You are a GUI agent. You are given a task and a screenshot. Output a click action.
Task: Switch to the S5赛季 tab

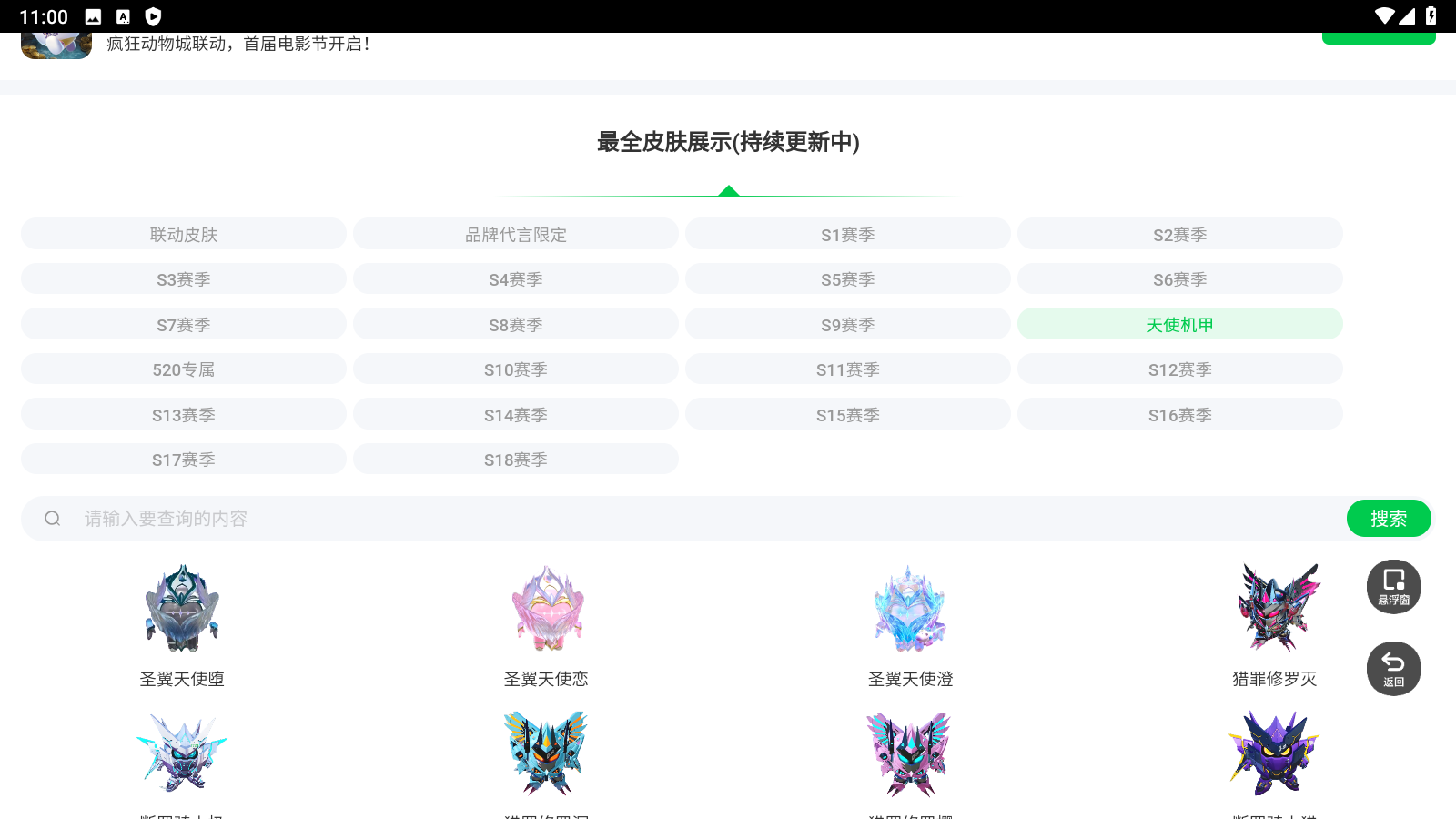click(x=847, y=279)
